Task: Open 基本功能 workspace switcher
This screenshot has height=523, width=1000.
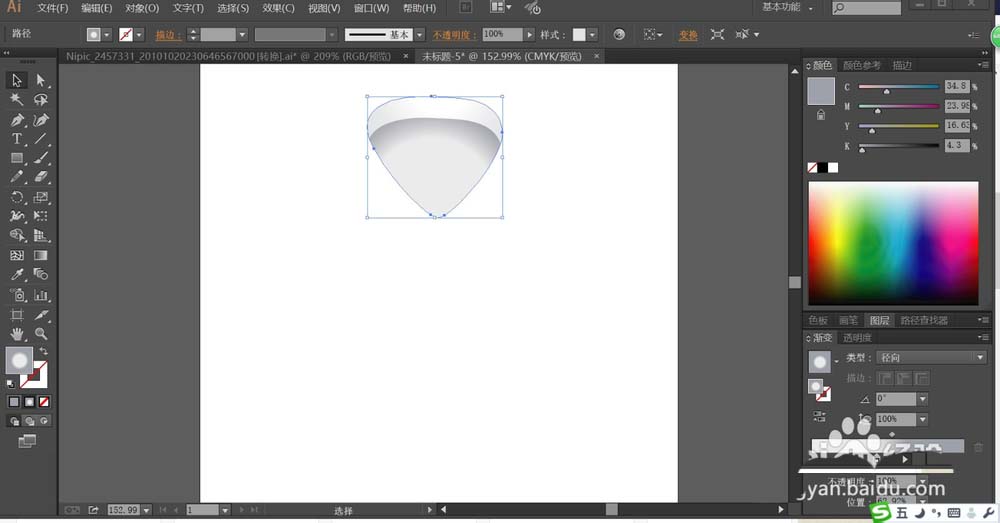Action: 788,8
